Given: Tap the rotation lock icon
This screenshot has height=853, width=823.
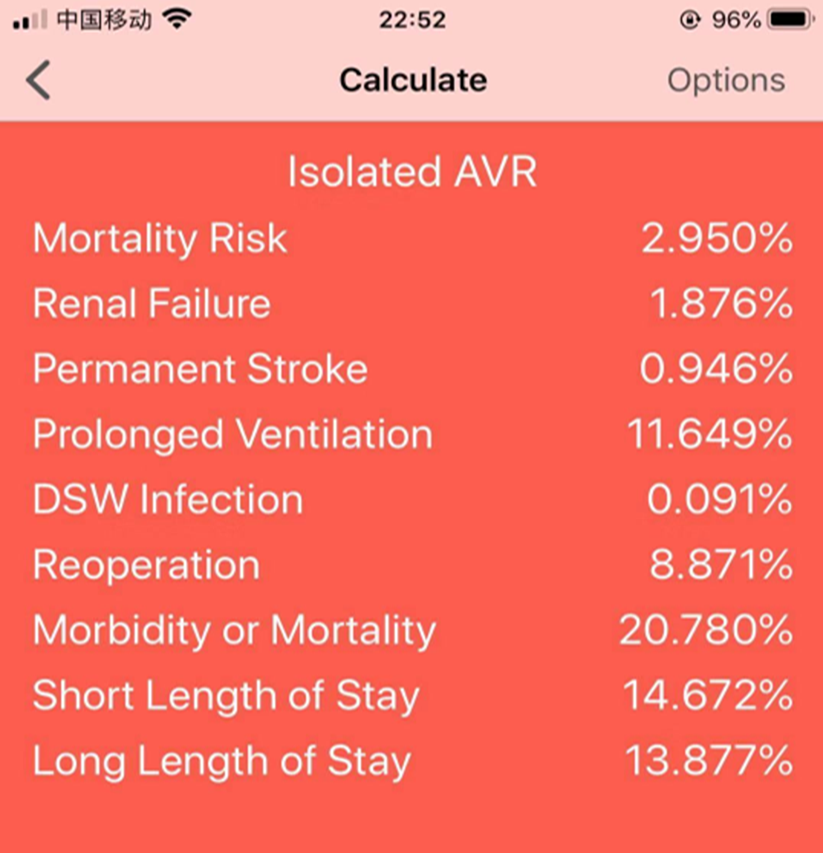Looking at the screenshot, I should click(690, 20).
